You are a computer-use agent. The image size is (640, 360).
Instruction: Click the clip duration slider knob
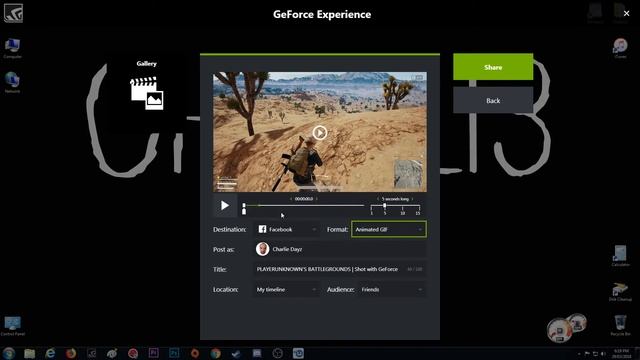(x=384, y=206)
